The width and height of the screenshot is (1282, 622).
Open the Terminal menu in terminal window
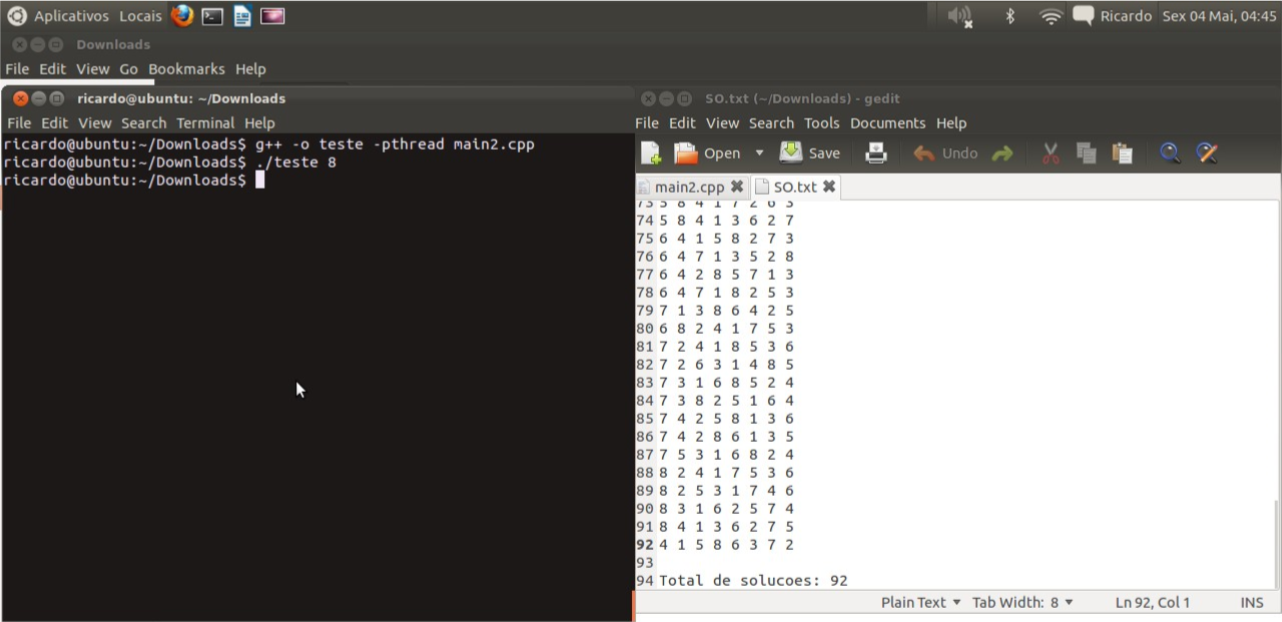click(x=205, y=123)
